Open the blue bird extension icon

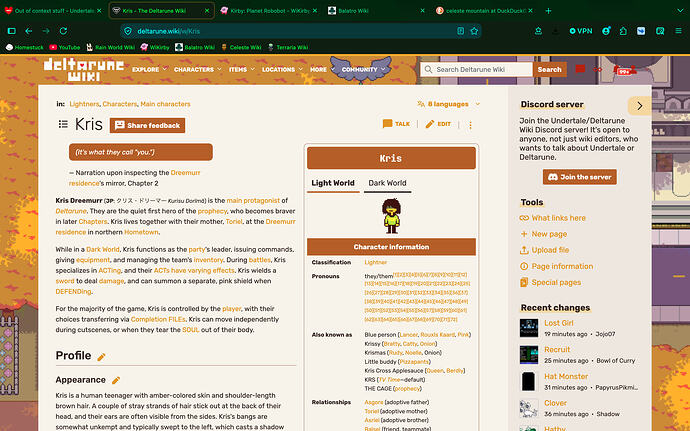(x=641, y=31)
